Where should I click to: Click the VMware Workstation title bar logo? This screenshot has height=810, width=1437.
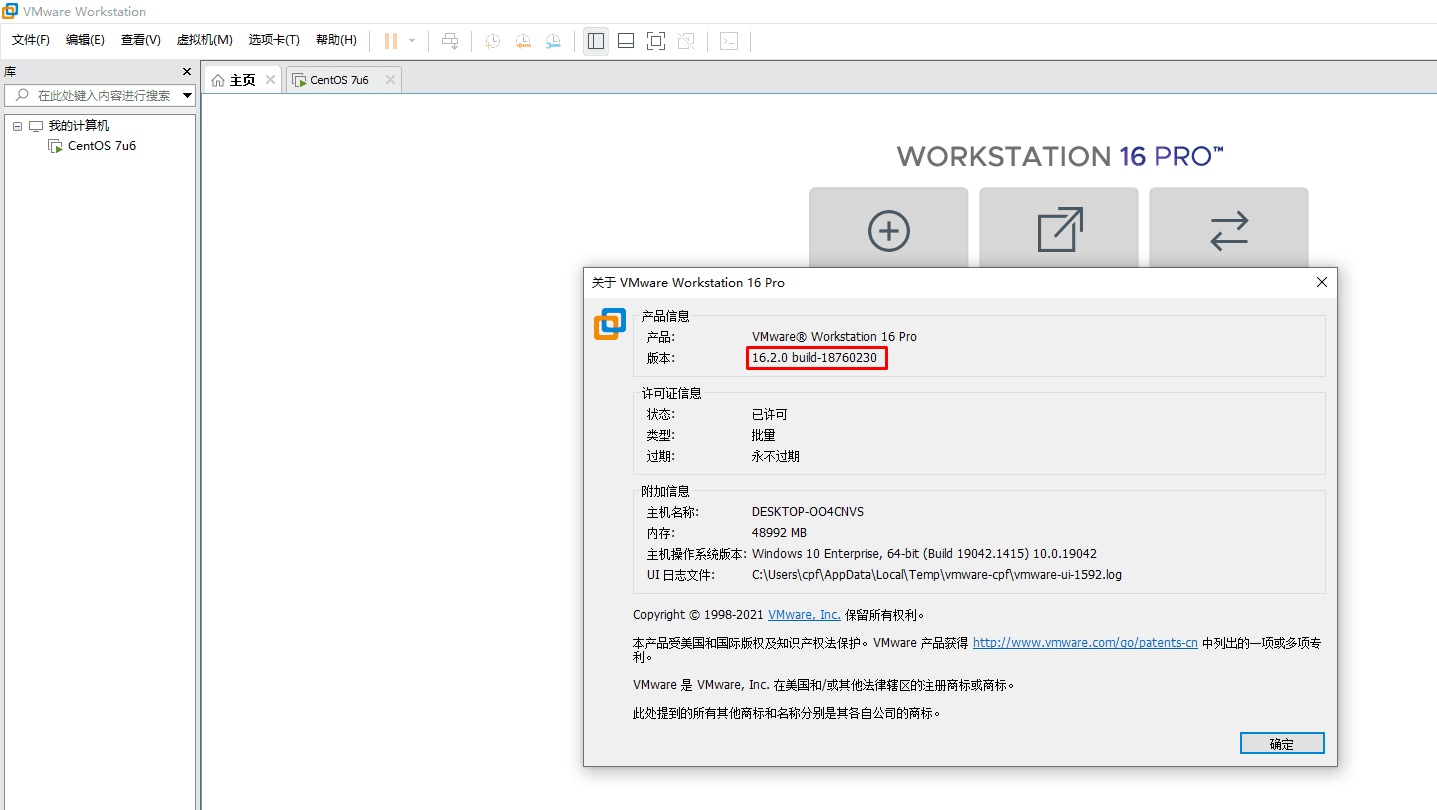point(10,11)
